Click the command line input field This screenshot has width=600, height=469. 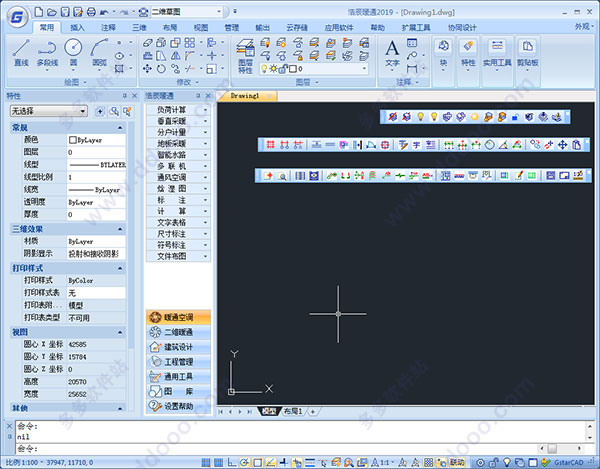pos(276,448)
